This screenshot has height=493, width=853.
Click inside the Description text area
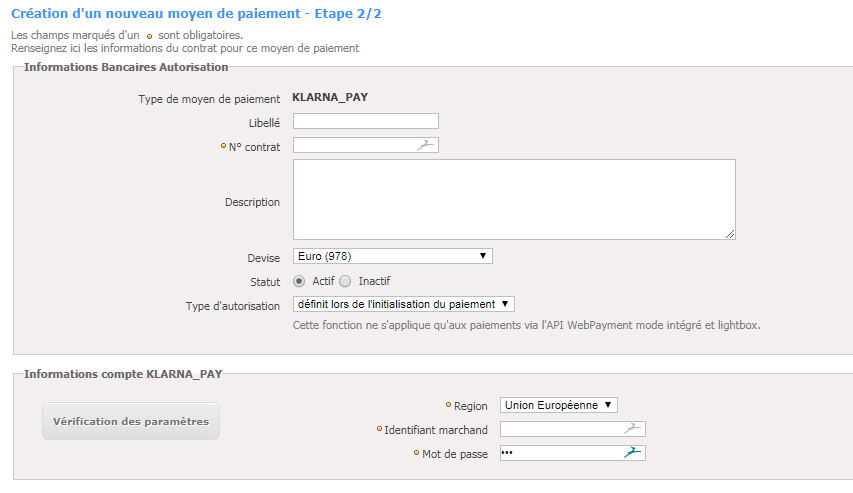(x=514, y=200)
